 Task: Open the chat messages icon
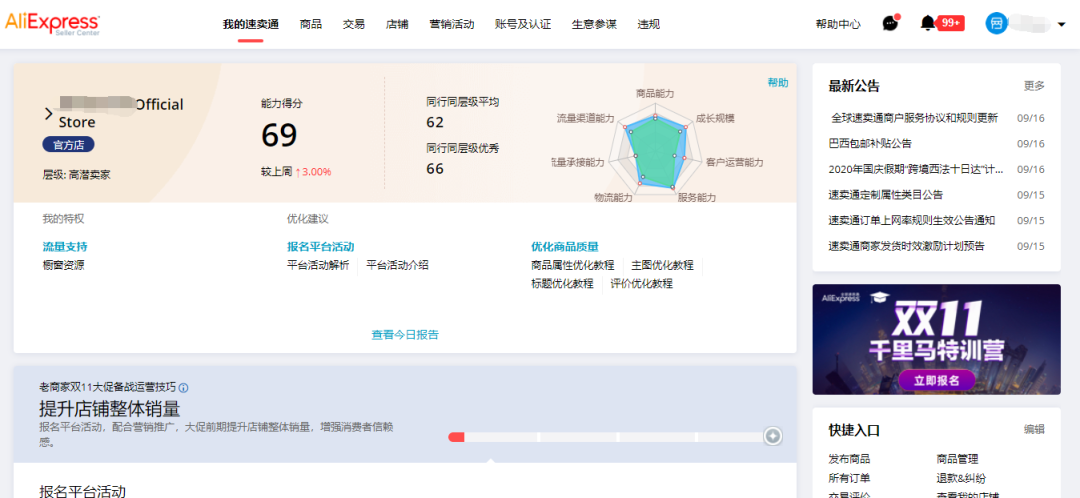tap(891, 23)
